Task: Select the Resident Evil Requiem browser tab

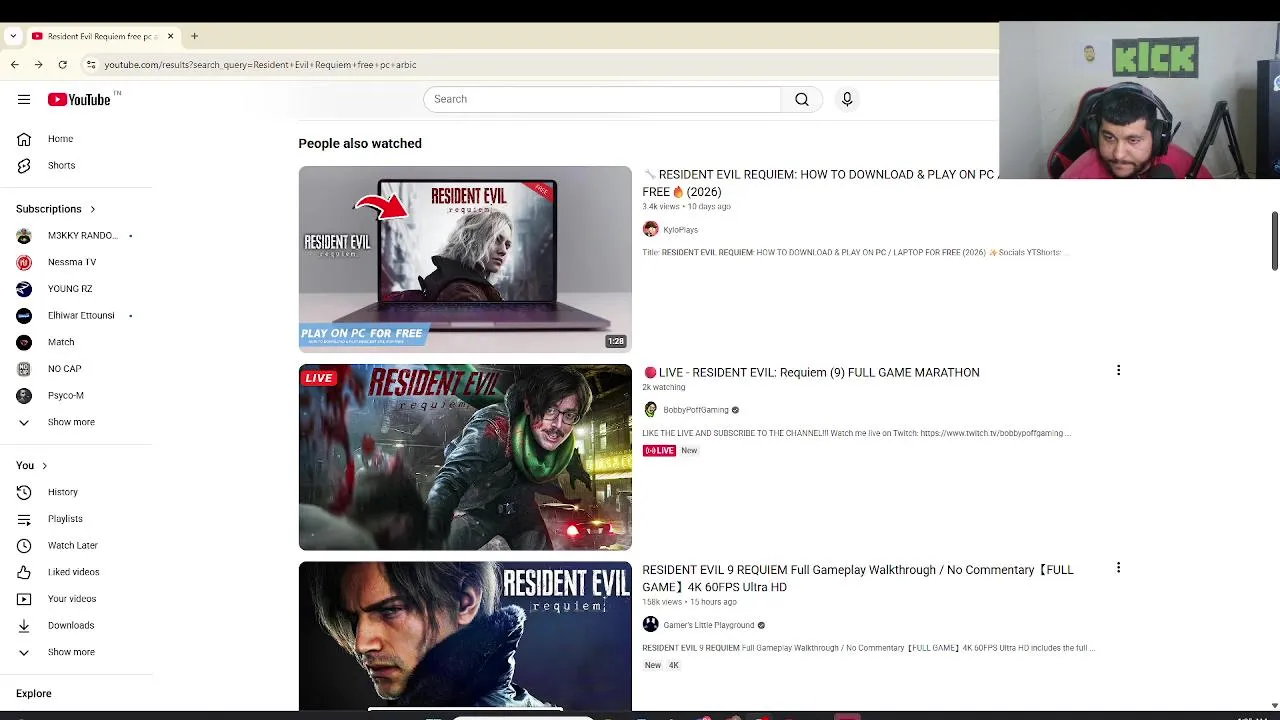Action: [102, 36]
